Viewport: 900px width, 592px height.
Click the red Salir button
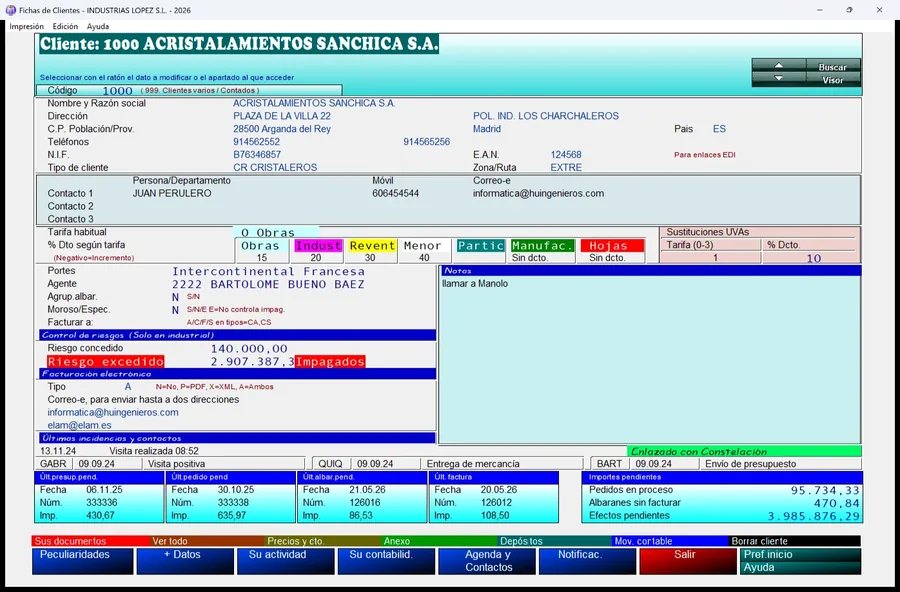pyautogui.click(x=688, y=561)
